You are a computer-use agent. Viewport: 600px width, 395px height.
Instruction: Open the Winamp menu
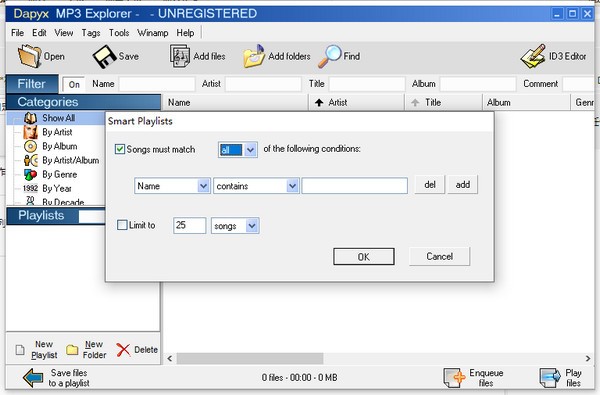(153, 33)
